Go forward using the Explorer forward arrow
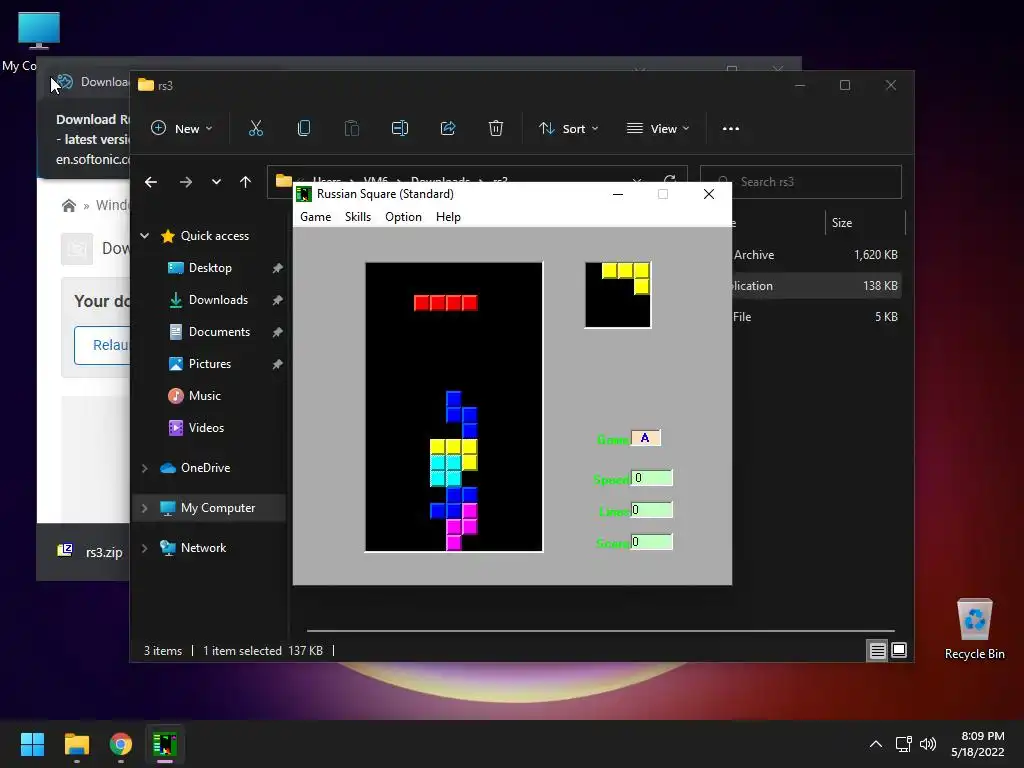 point(185,182)
